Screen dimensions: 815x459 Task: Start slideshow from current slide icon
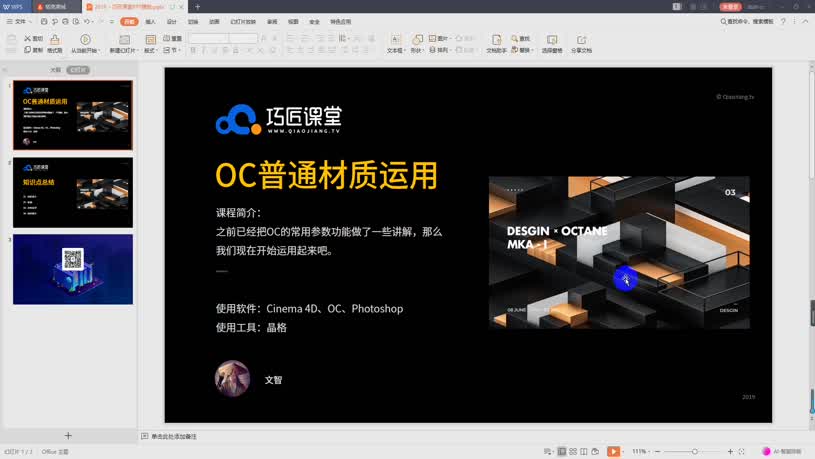(85, 40)
